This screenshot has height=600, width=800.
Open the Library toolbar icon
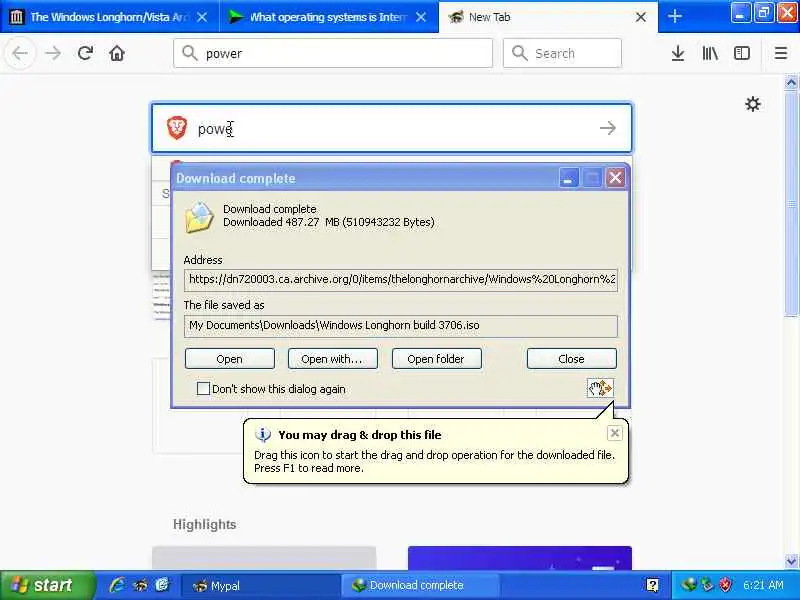(710, 53)
